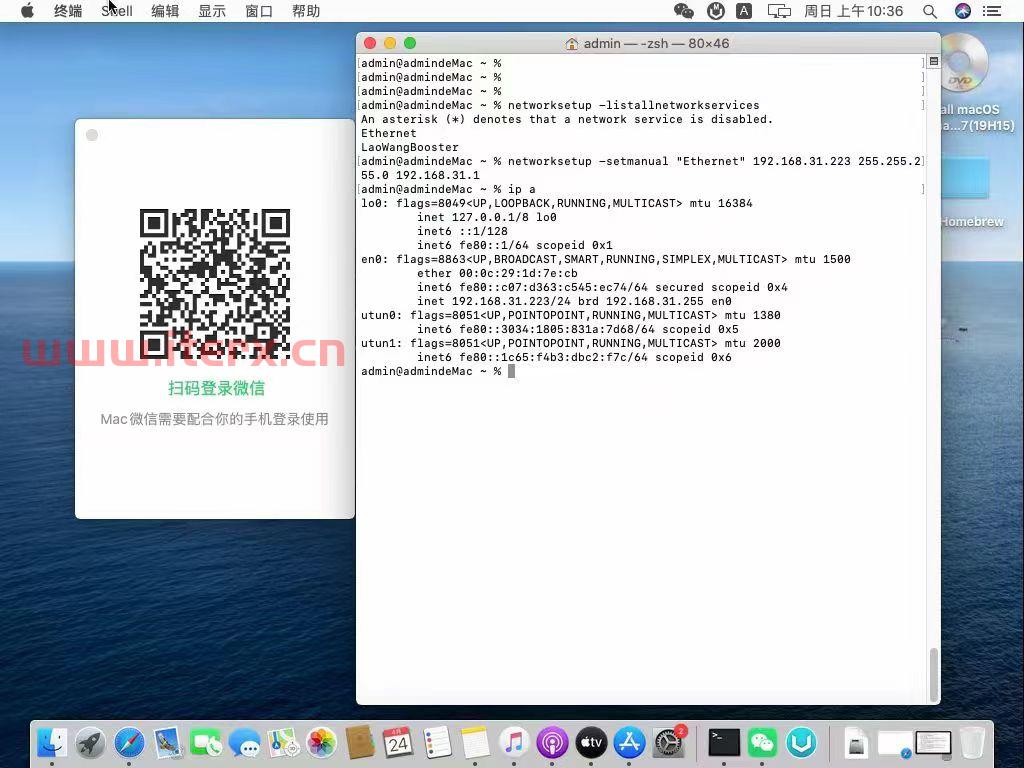1024x768 pixels.
Task: Click "inet 127.0.0.1/8 lo0" line
Action: [x=487, y=217]
